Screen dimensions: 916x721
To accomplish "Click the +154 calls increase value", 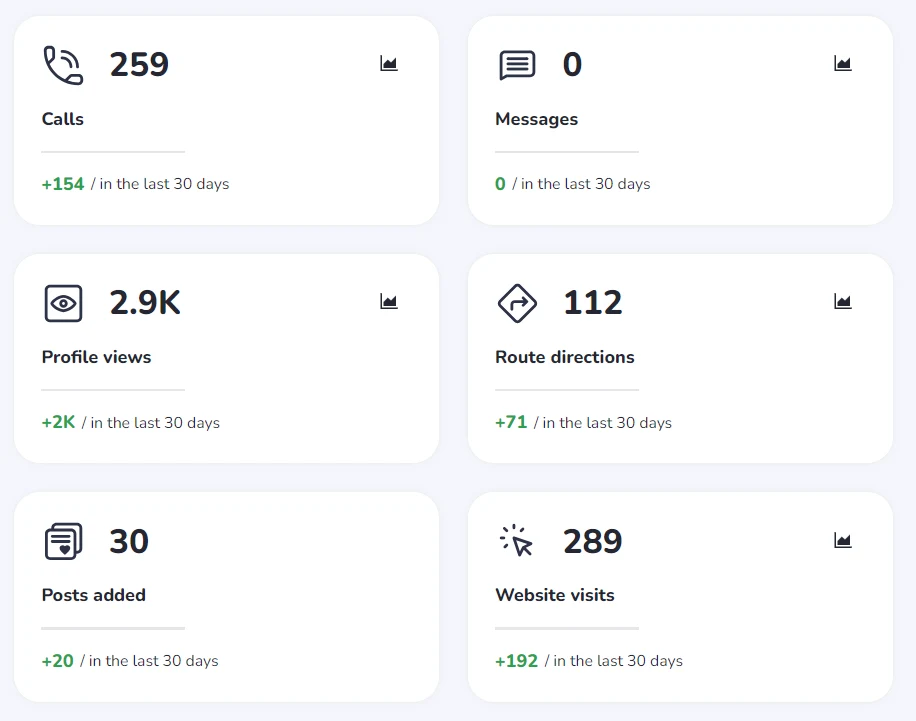I will (x=63, y=184).
